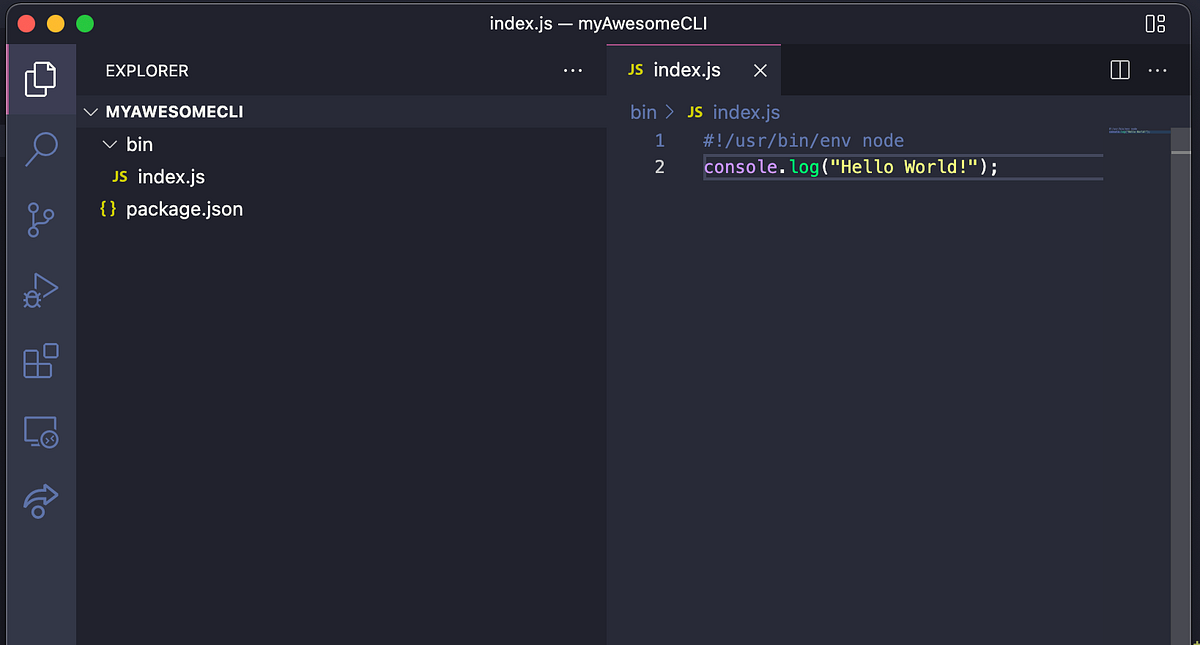
Task: Open package.json from the Explorer
Action: pyautogui.click(x=184, y=209)
